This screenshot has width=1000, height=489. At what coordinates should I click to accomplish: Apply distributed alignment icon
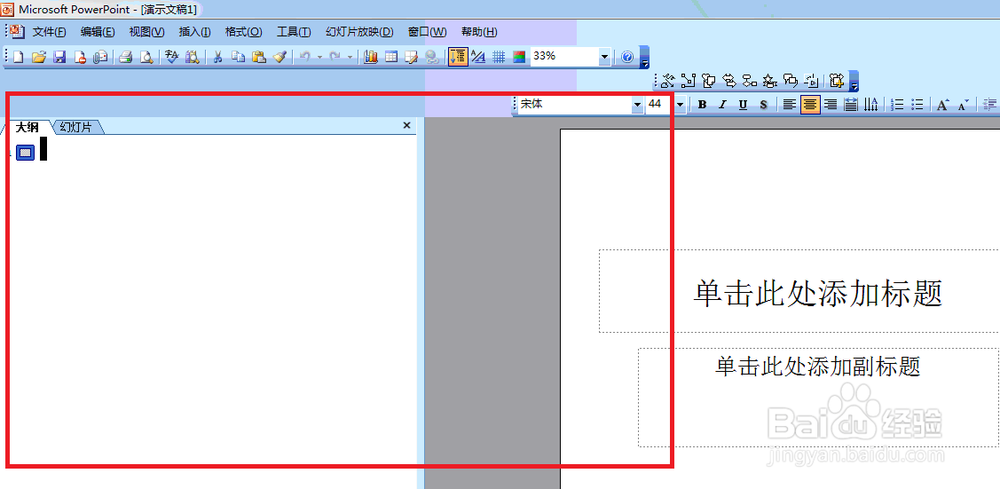coord(851,105)
